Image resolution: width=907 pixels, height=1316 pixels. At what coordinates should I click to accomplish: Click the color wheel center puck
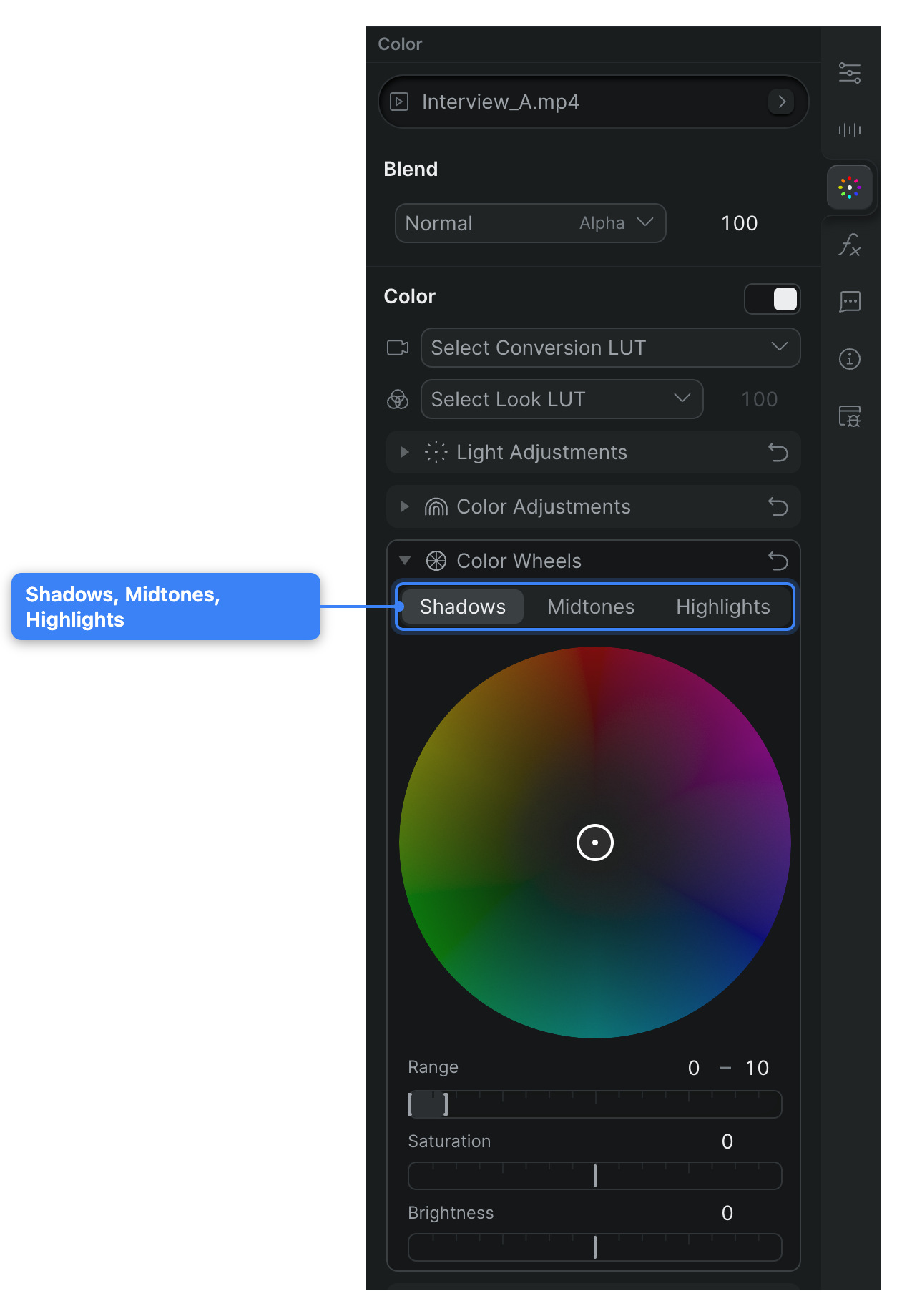[595, 843]
